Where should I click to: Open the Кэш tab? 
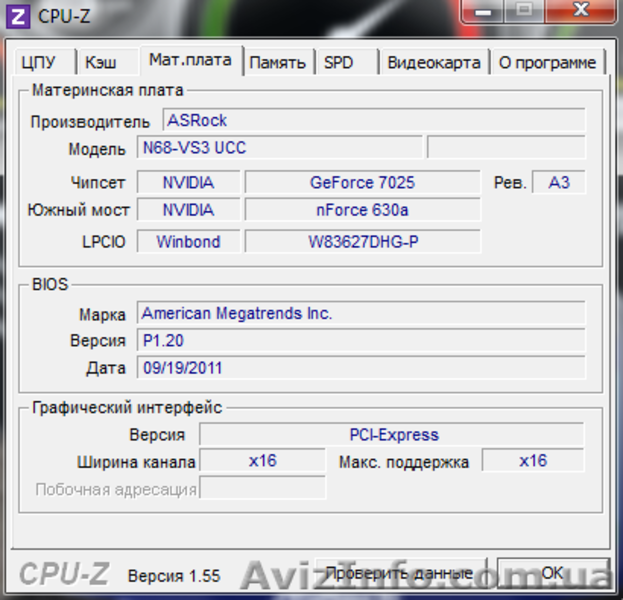[101, 62]
